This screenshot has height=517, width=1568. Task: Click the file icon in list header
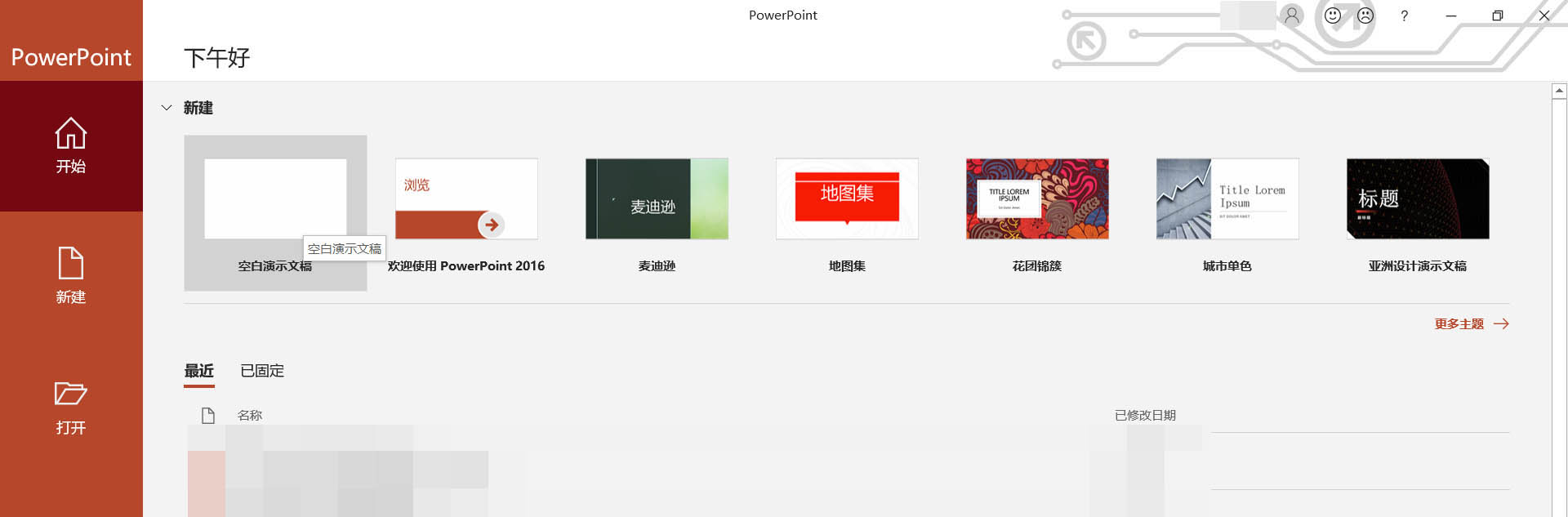[208, 416]
